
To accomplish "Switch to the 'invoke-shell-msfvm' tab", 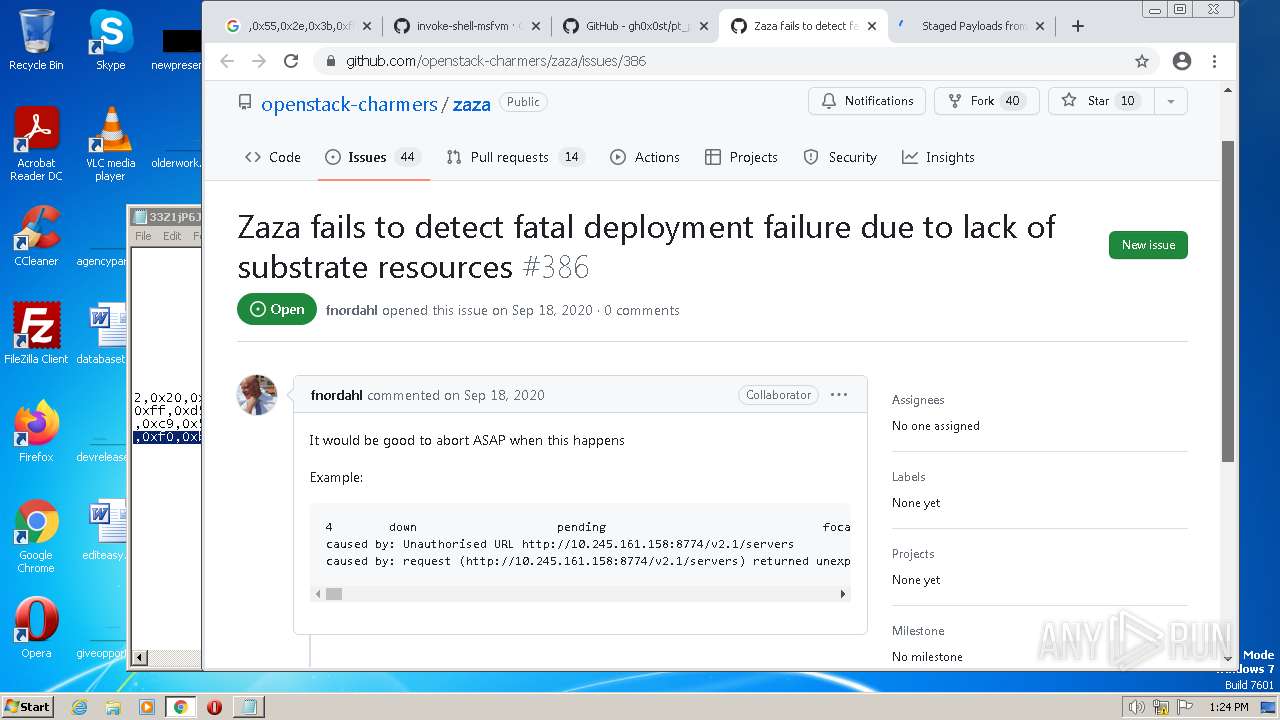I will click(x=466, y=26).
